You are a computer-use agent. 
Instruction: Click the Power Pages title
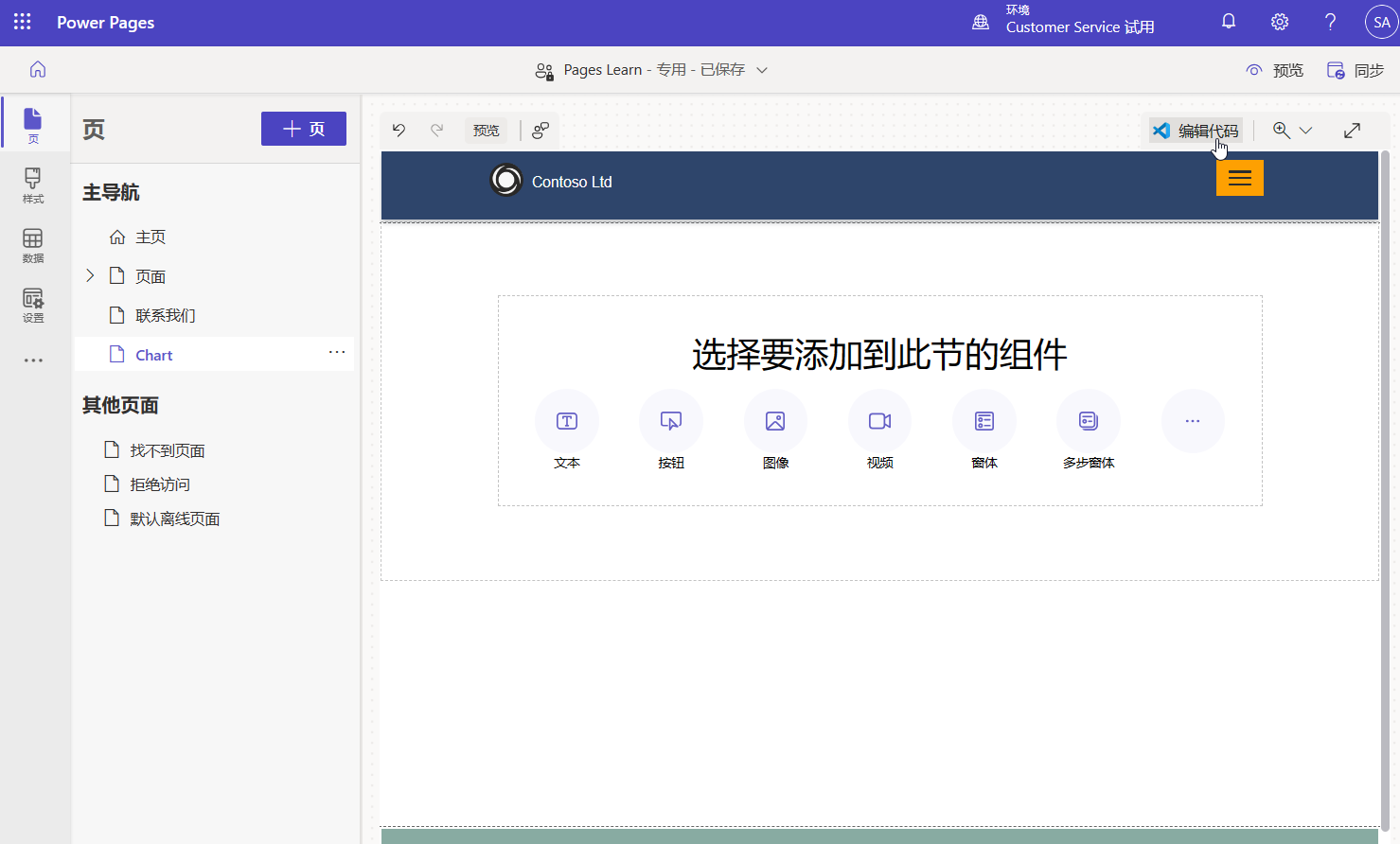point(105,22)
